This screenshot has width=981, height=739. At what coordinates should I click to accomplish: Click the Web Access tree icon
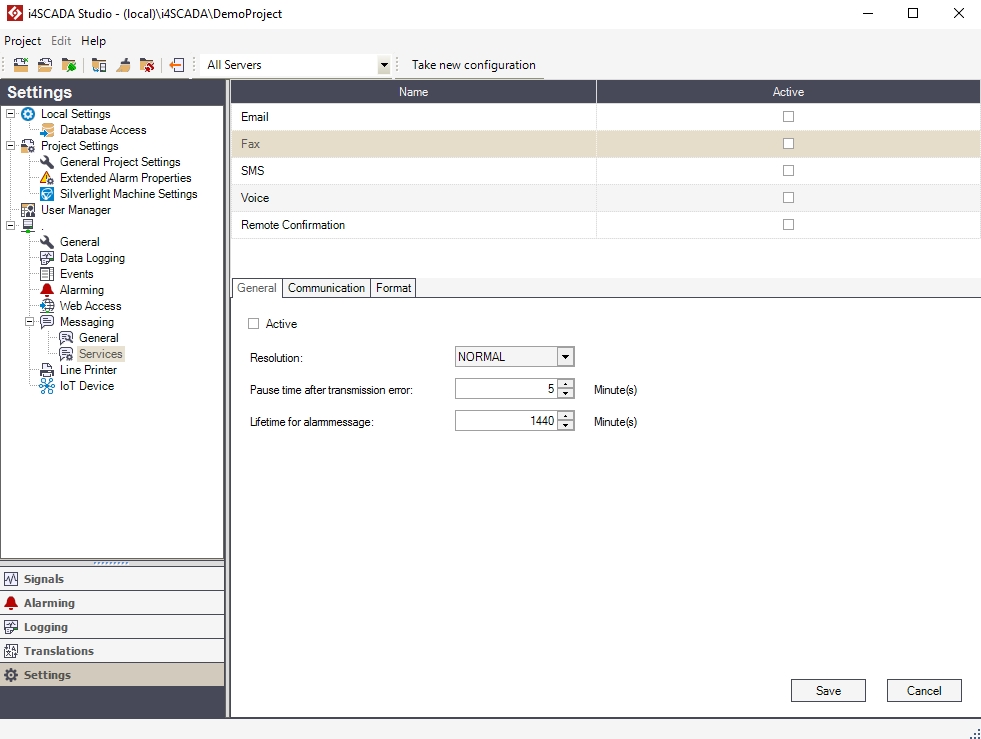47,306
